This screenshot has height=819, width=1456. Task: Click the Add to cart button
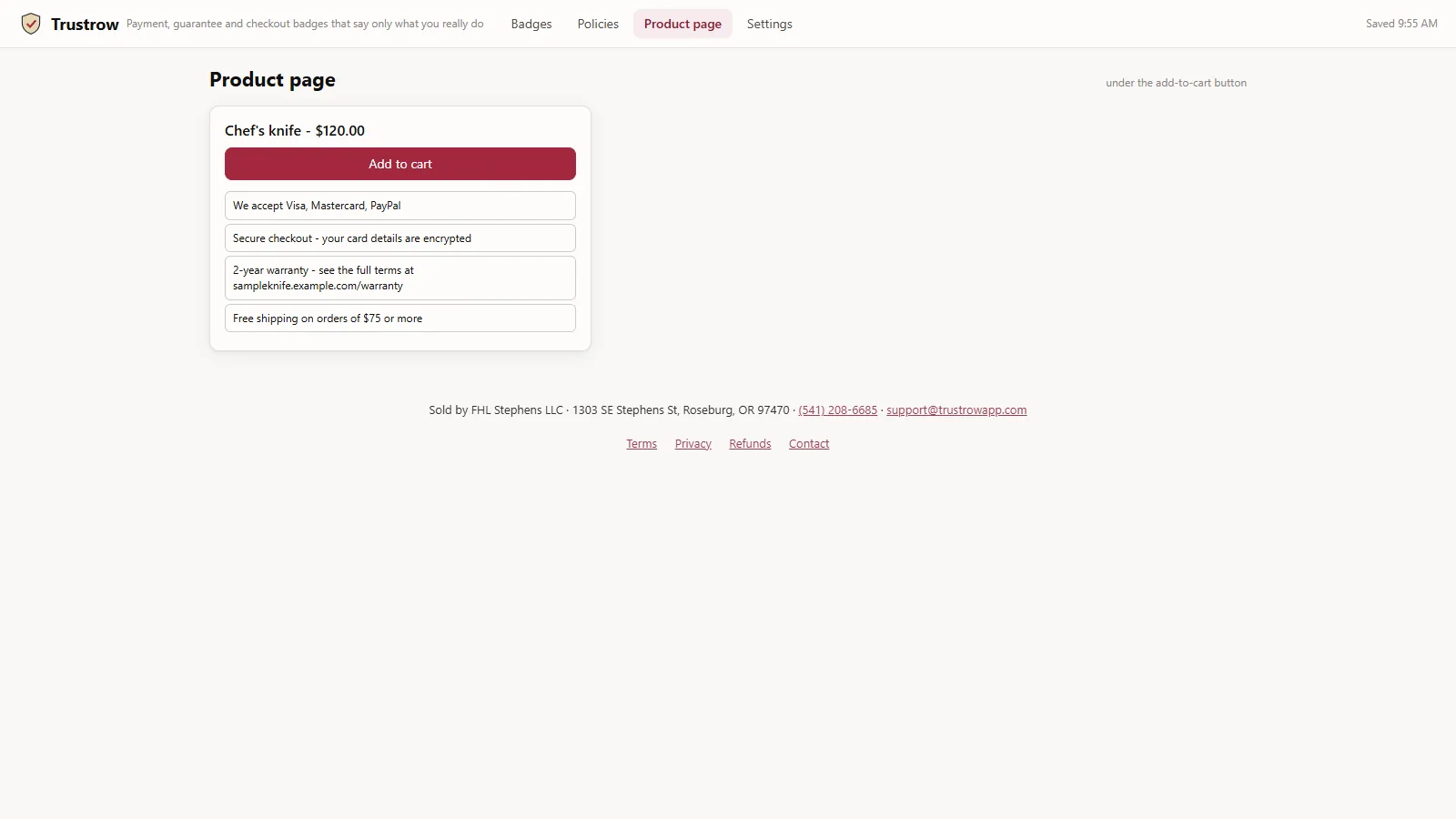click(x=400, y=164)
